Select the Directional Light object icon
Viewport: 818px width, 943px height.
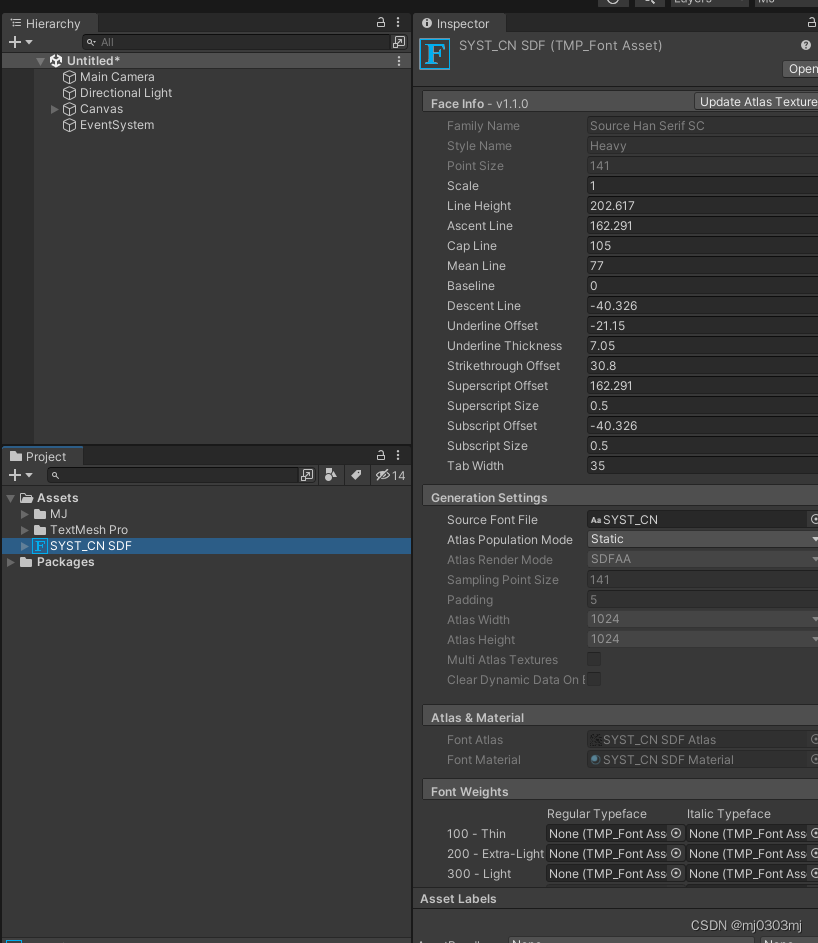pos(68,92)
